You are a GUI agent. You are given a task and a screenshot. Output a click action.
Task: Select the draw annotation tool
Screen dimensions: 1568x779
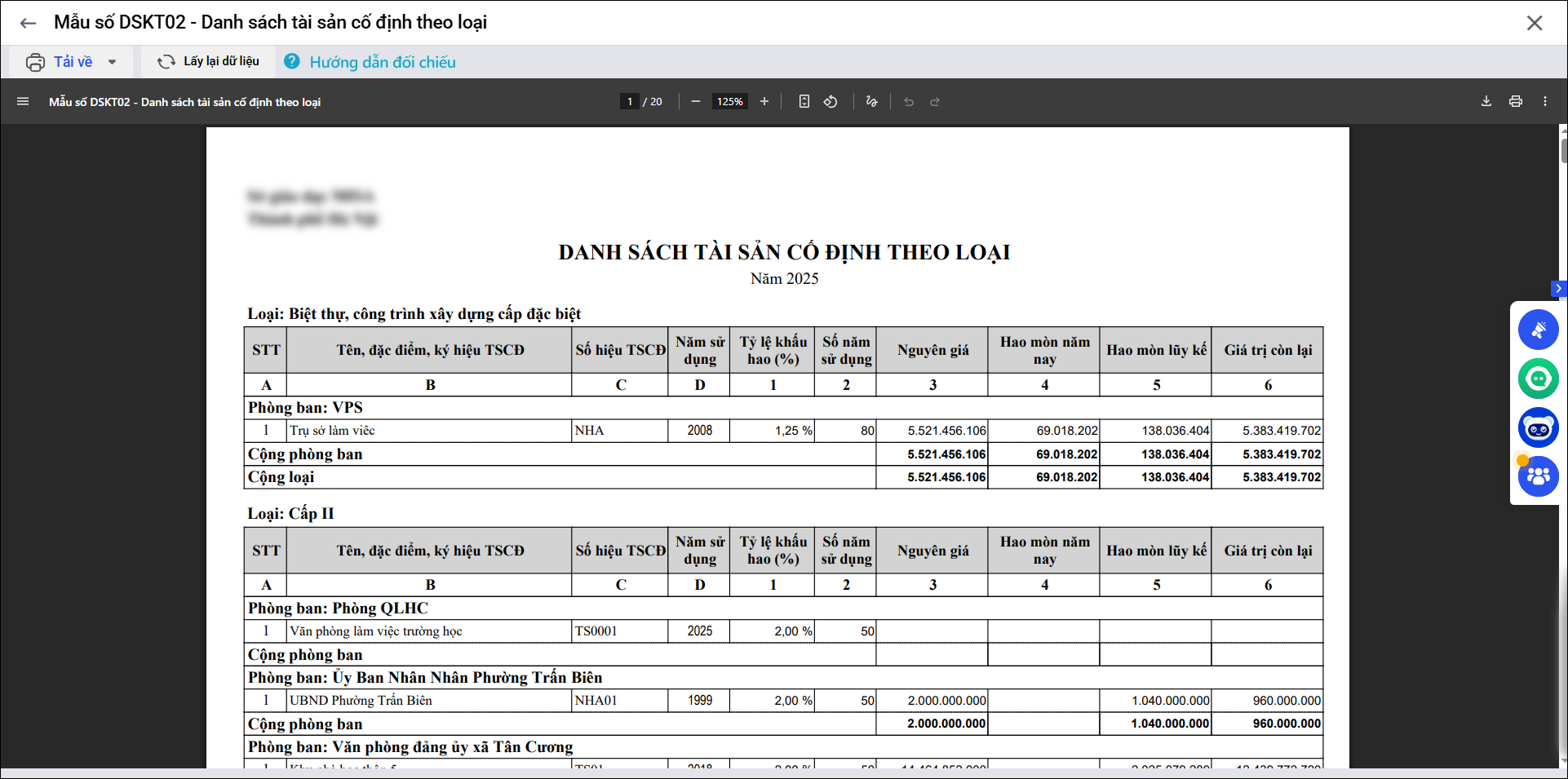pyautogui.click(x=871, y=102)
